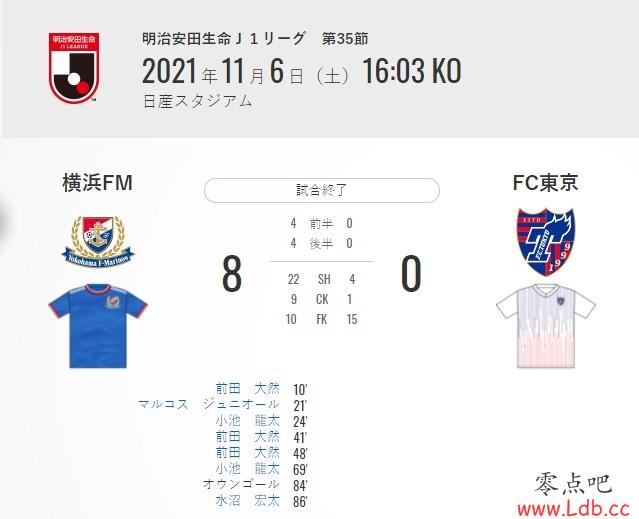The image size is (639, 519).
Task: Click the 明治安田生命J1リーグ 第35節 title
Action: 255,39
